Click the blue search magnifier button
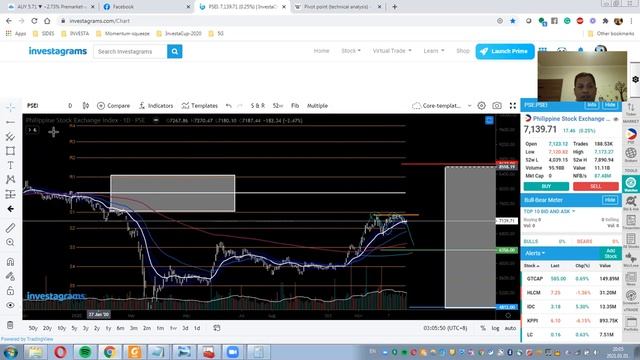 (x=175, y=51)
